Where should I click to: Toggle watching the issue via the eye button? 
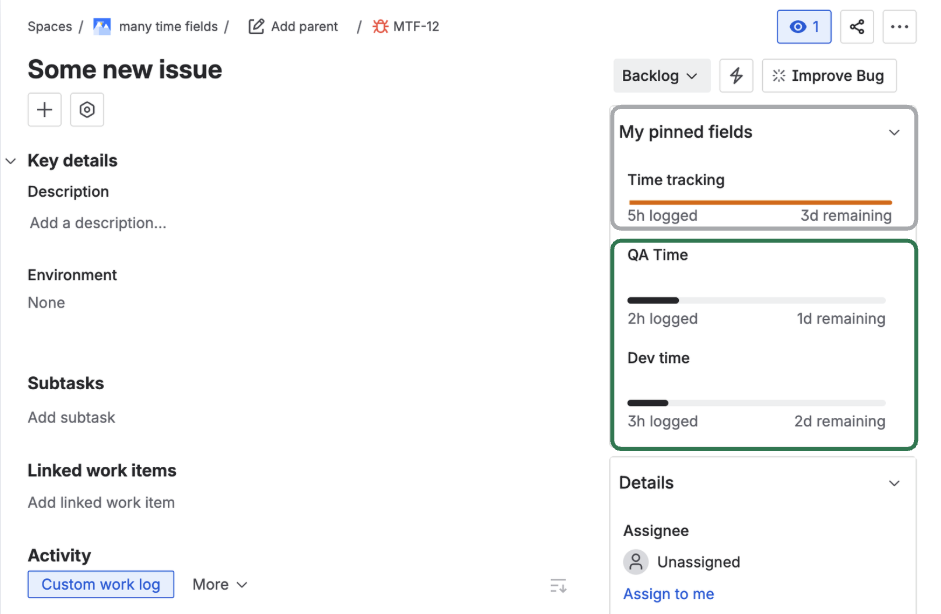pos(804,27)
